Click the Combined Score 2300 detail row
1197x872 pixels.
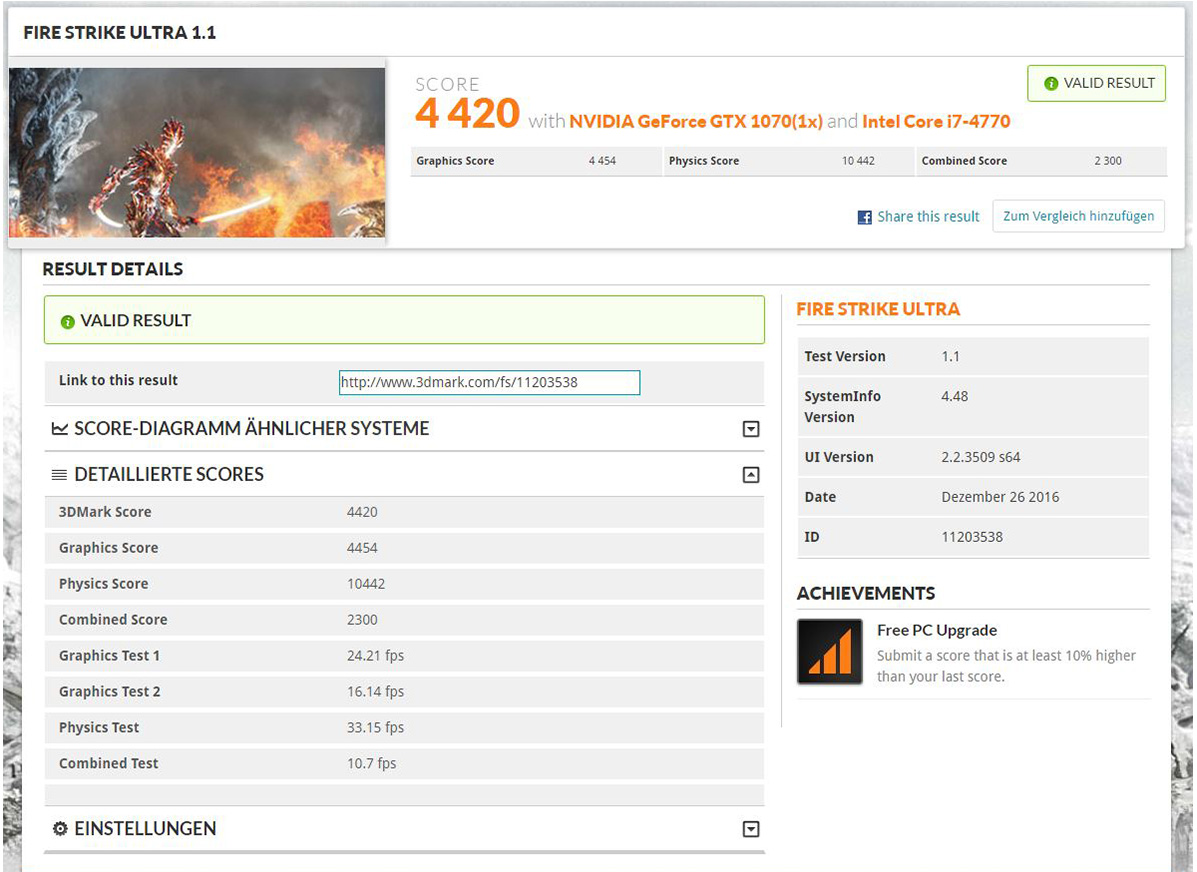click(x=405, y=620)
